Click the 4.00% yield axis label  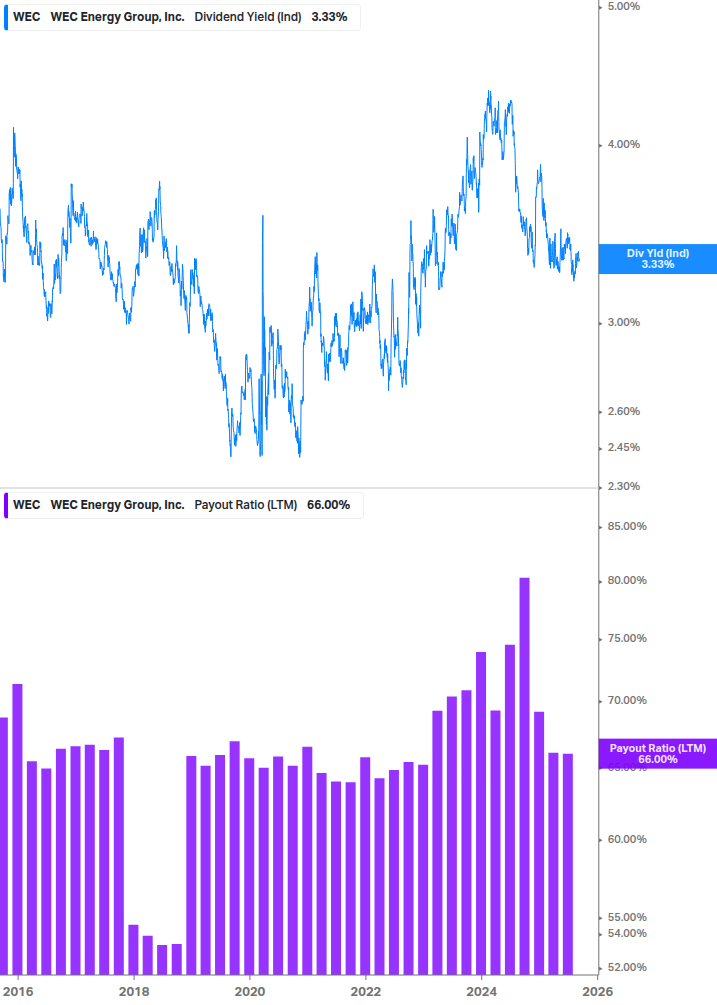click(x=623, y=145)
